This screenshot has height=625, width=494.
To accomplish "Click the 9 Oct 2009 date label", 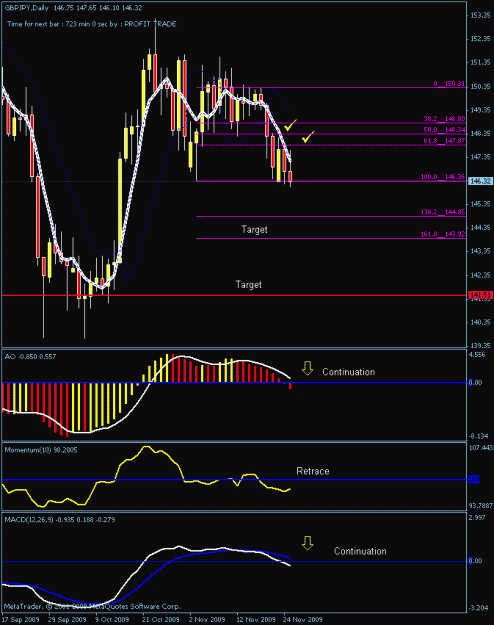I will click(112, 619).
